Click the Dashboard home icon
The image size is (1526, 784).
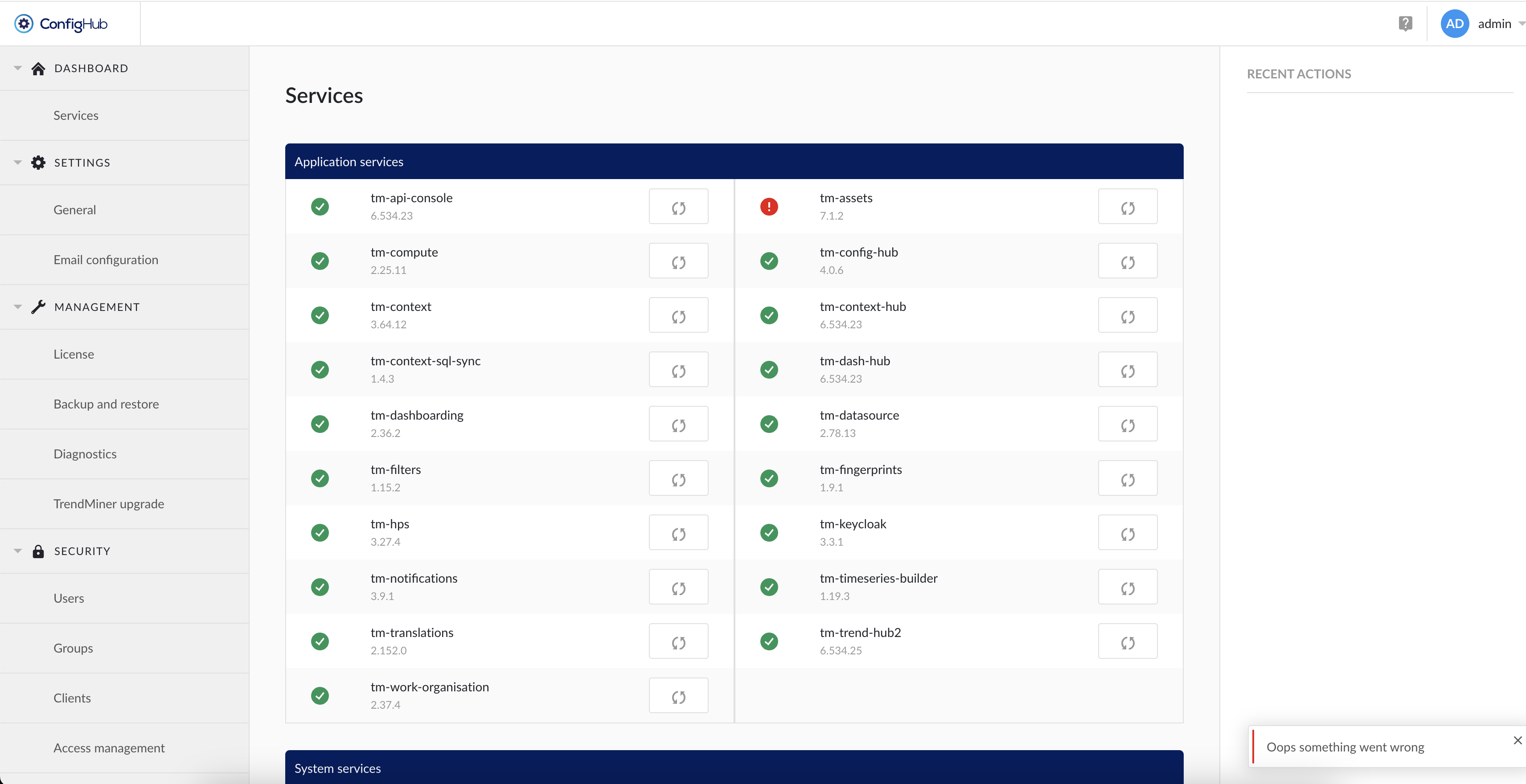point(38,69)
